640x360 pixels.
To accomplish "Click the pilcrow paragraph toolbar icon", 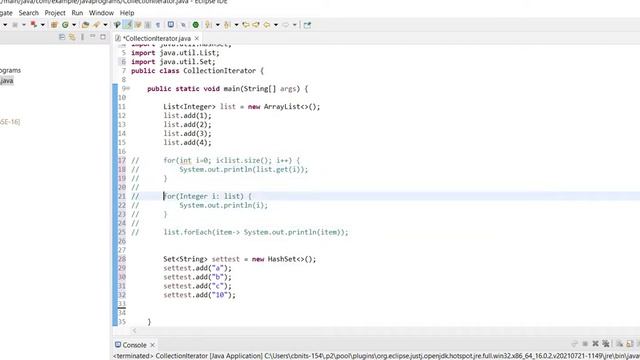I will tap(158, 25).
